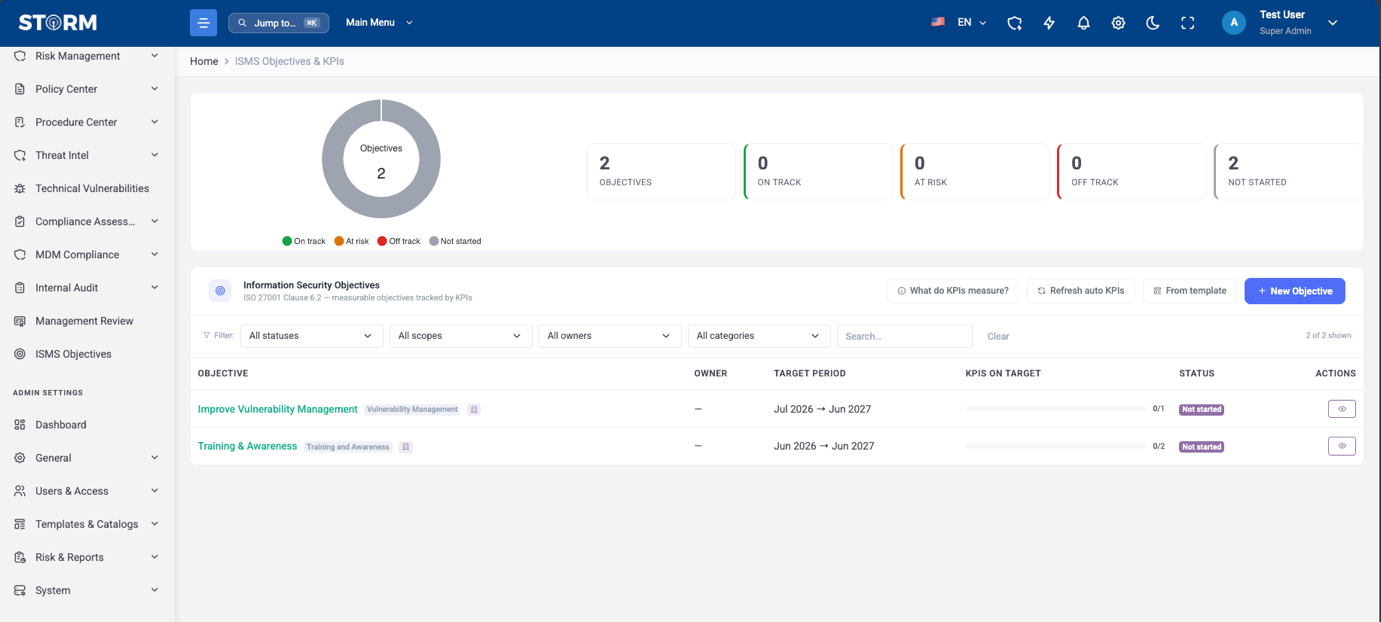Click the STORM logo
Image resolution: width=1381 pixels, height=622 pixels.
tap(58, 22)
